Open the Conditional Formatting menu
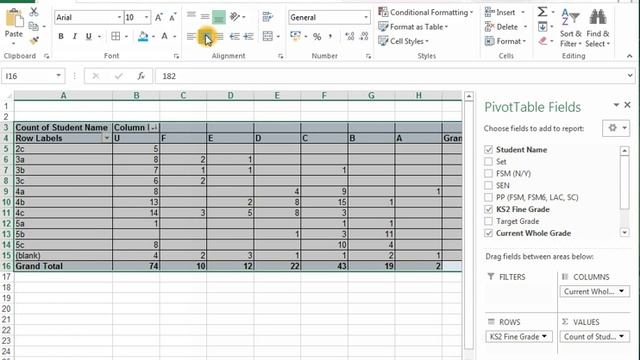The image size is (640, 360). pyautogui.click(x=425, y=12)
